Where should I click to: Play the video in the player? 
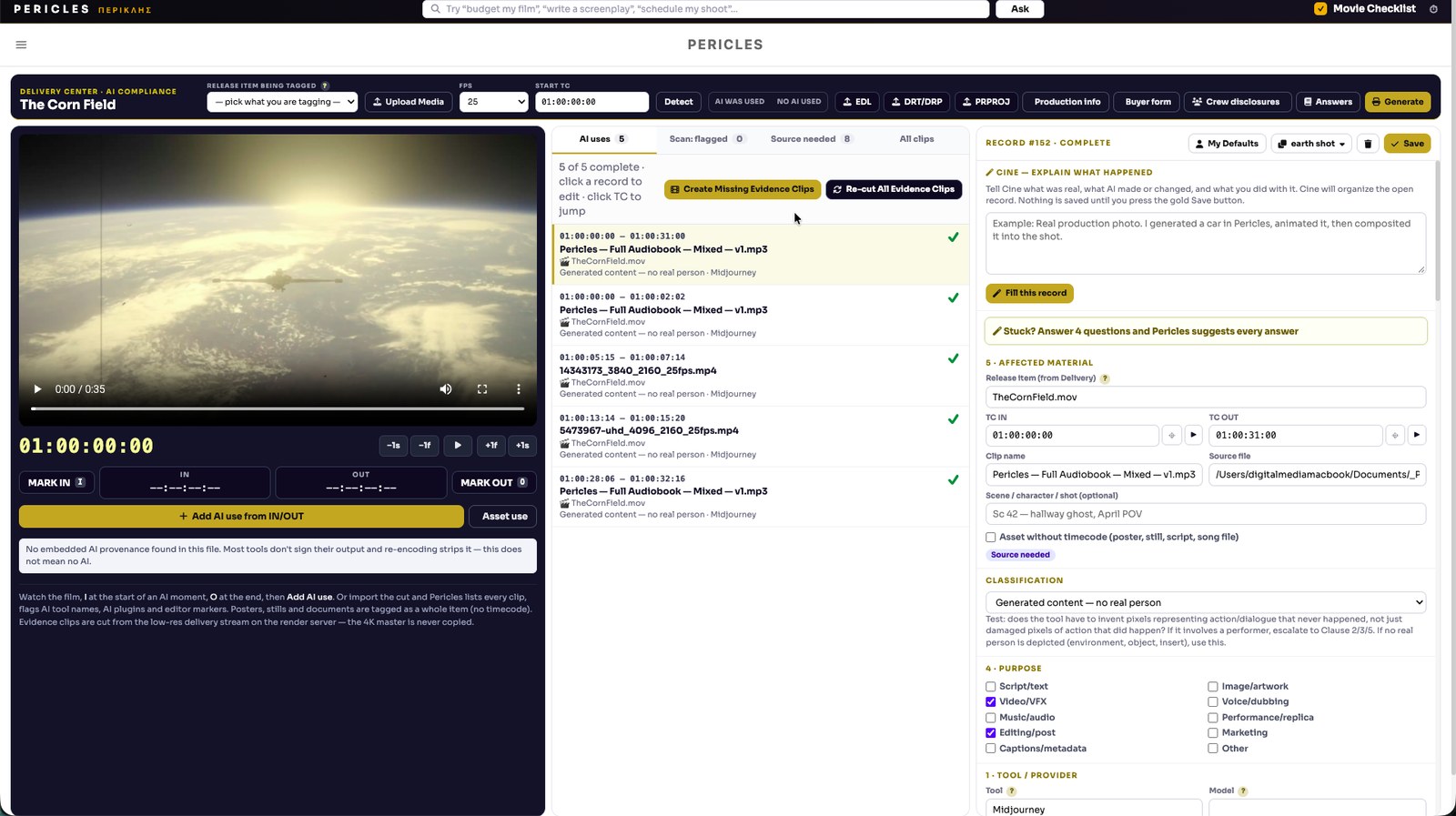click(x=37, y=389)
